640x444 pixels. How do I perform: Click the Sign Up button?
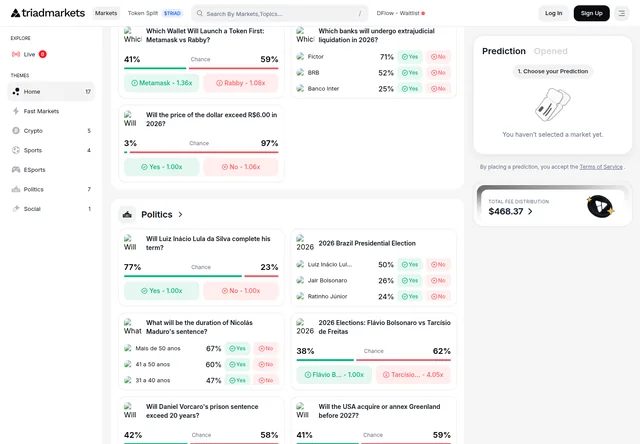point(591,13)
